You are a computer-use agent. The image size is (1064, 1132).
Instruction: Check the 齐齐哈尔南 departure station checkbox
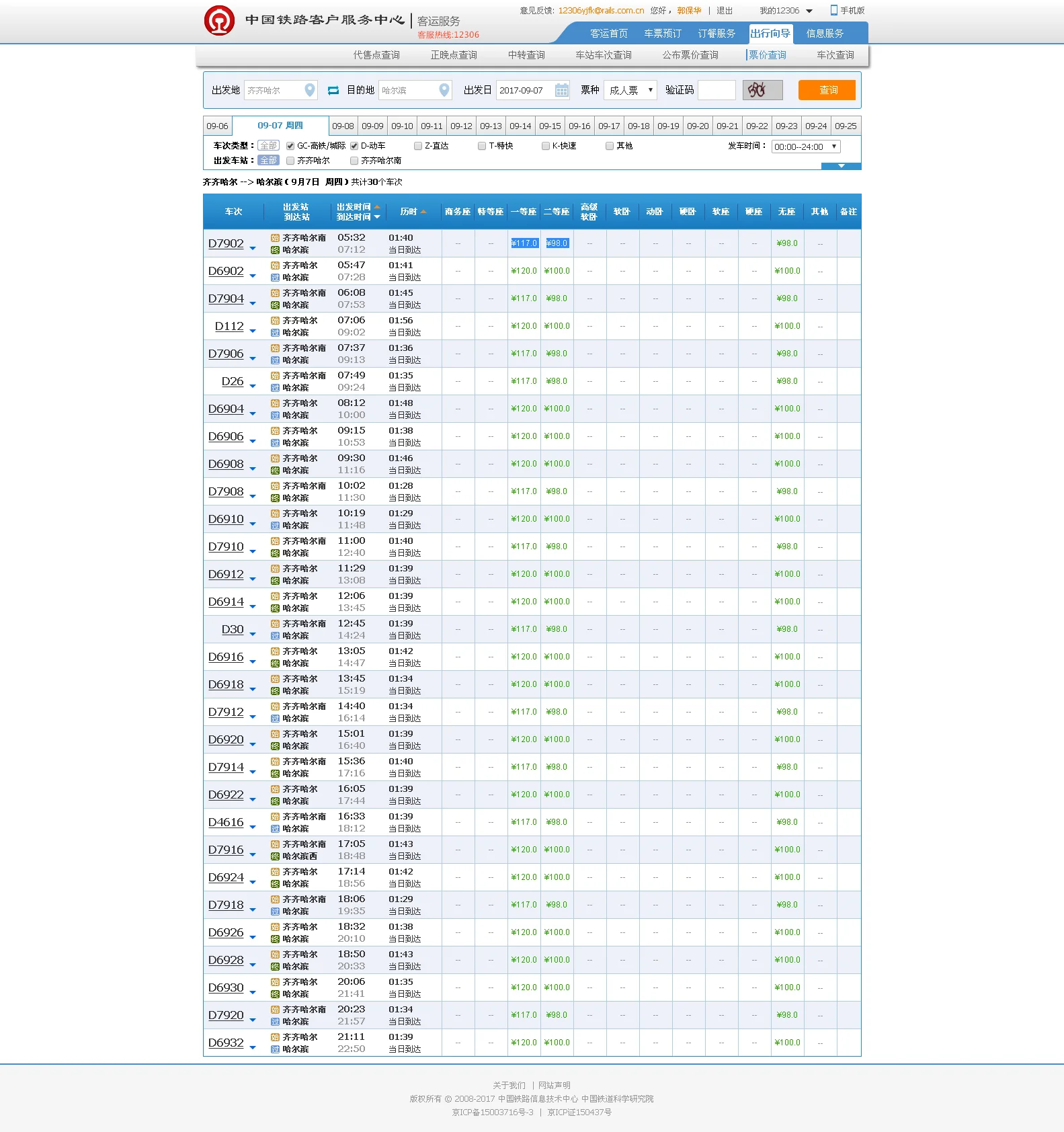(x=354, y=161)
